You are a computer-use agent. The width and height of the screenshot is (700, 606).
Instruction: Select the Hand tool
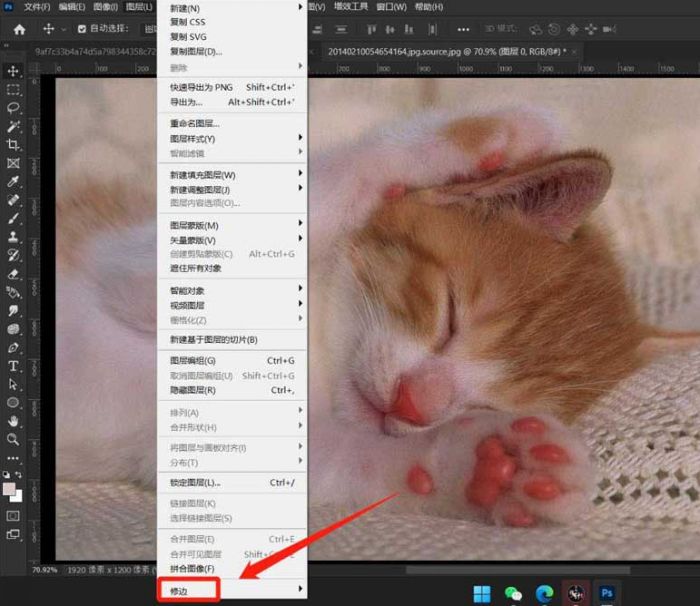[x=14, y=420]
